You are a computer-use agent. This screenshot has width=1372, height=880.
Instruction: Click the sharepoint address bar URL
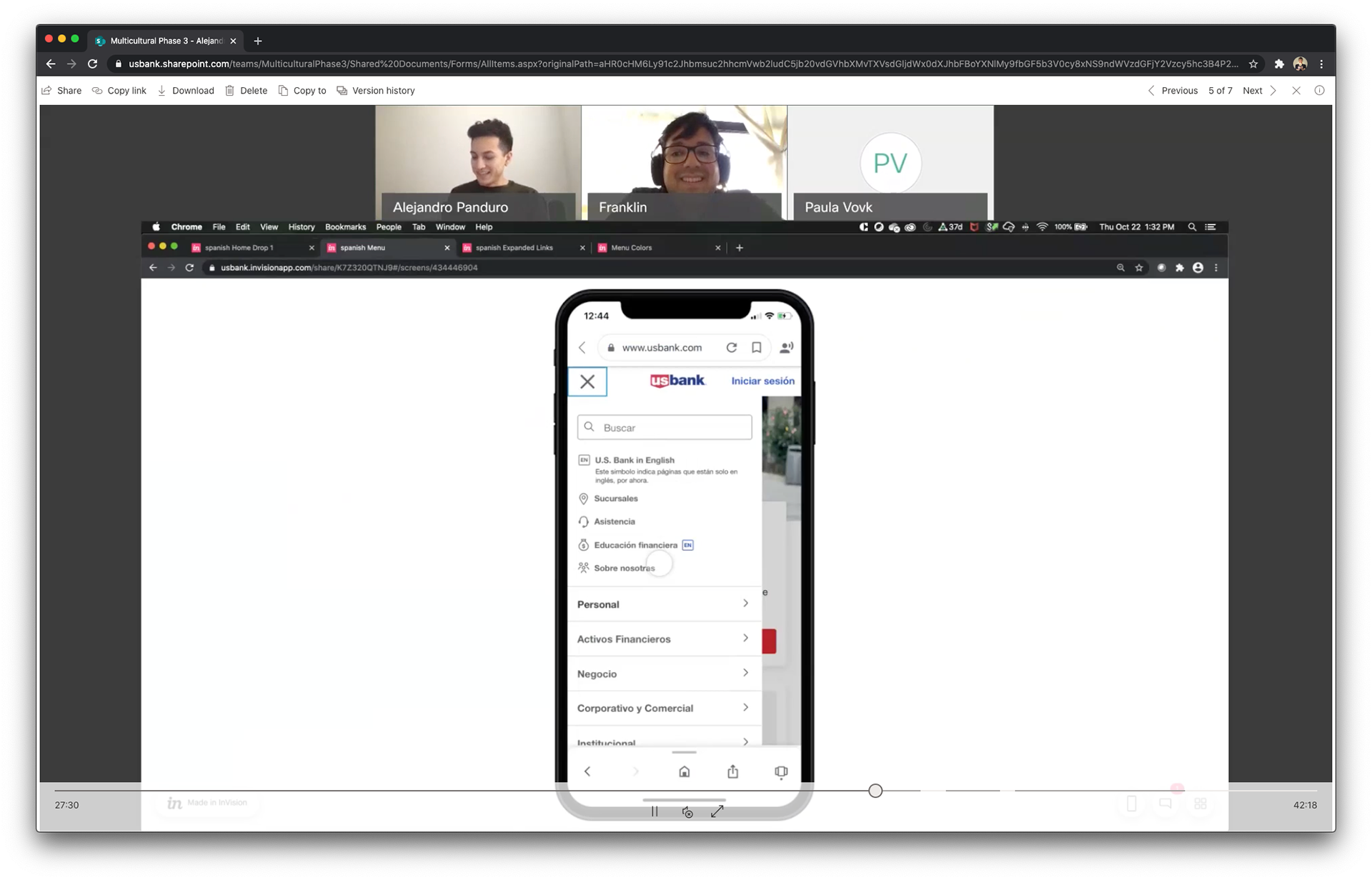pyautogui.click(x=682, y=64)
